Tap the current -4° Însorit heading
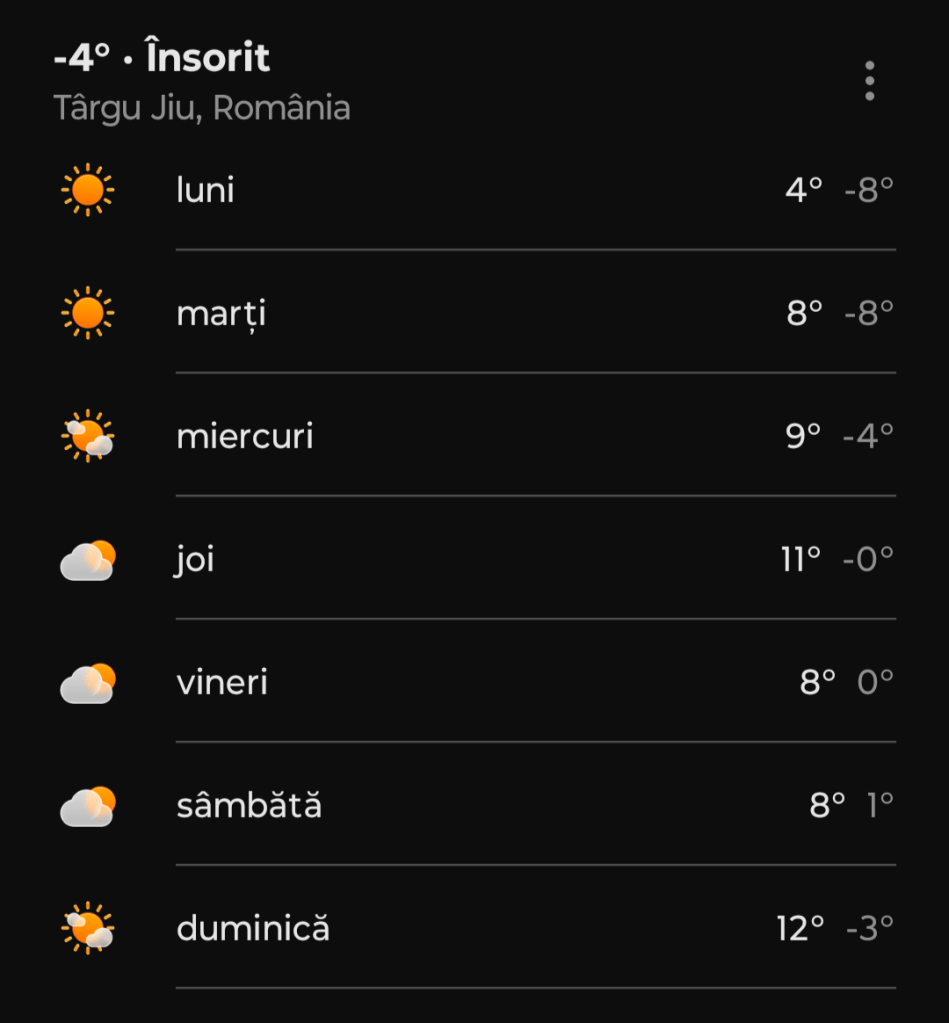The width and height of the screenshot is (949, 1023). (x=162, y=59)
